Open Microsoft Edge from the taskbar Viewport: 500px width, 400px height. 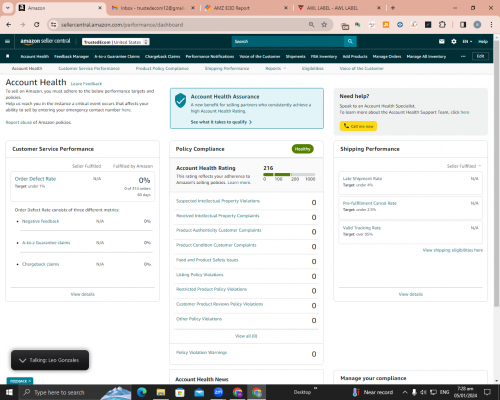click(x=142, y=392)
